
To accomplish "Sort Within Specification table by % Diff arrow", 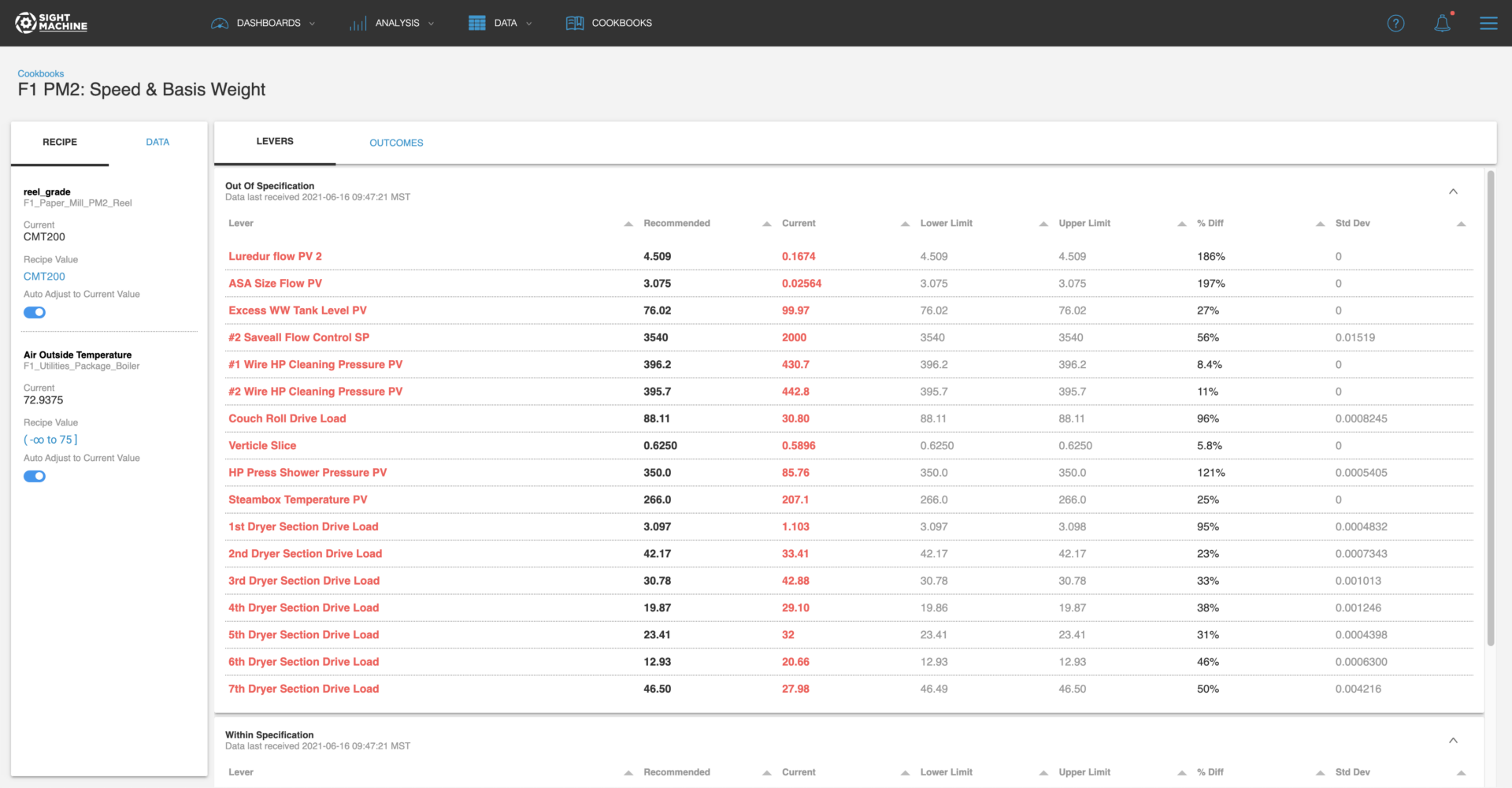I will 1321,773.
